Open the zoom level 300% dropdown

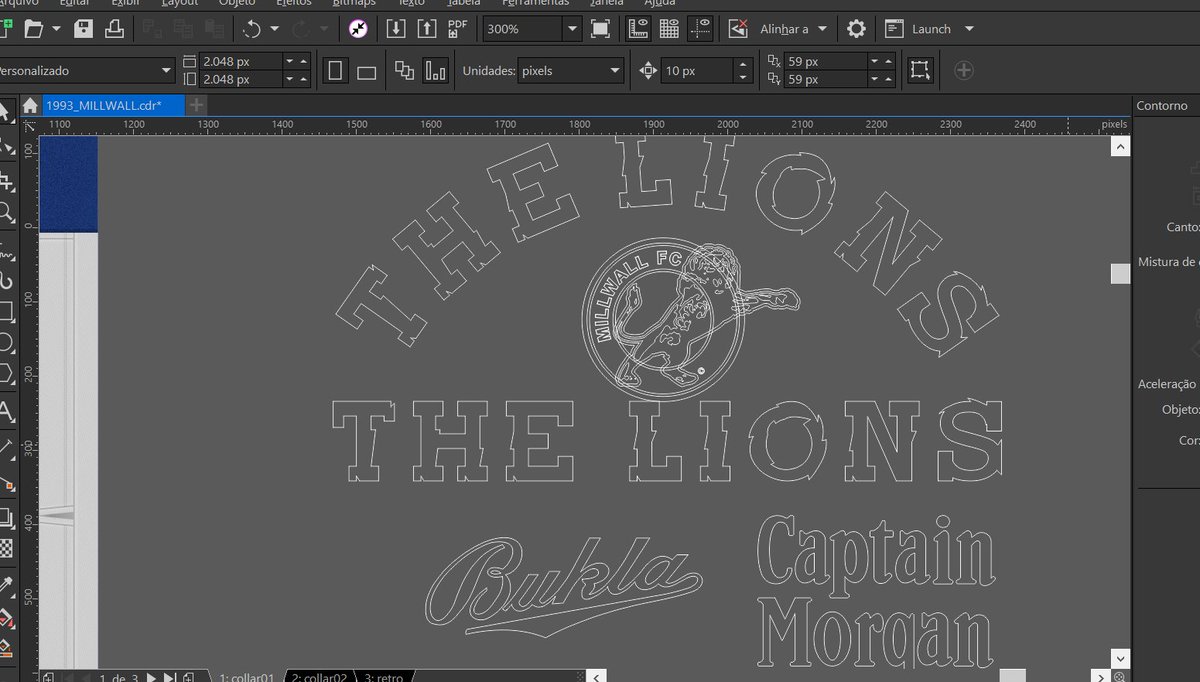coord(572,29)
